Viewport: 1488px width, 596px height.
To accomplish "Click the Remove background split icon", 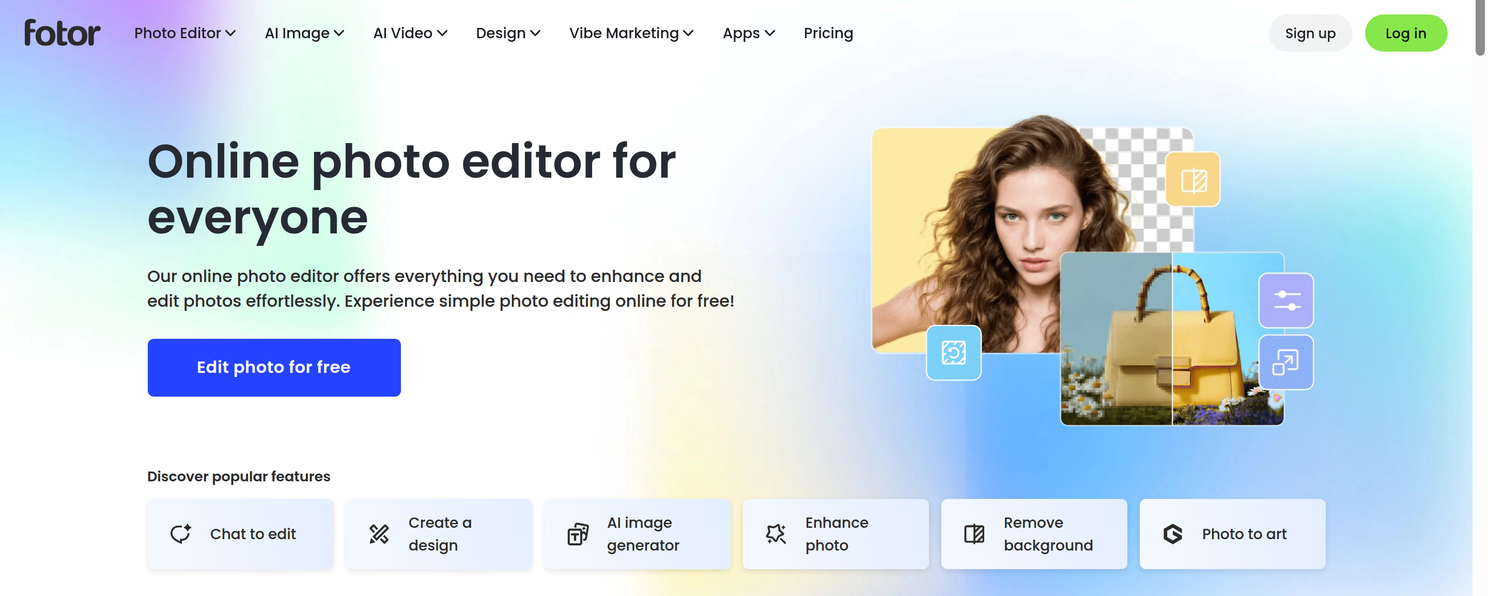I will 975,534.
